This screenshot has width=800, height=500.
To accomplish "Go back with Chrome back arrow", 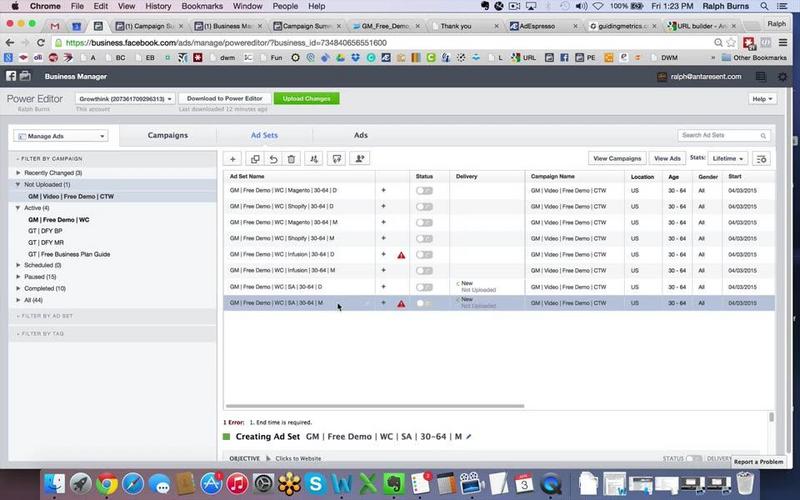I will [x=10, y=43].
